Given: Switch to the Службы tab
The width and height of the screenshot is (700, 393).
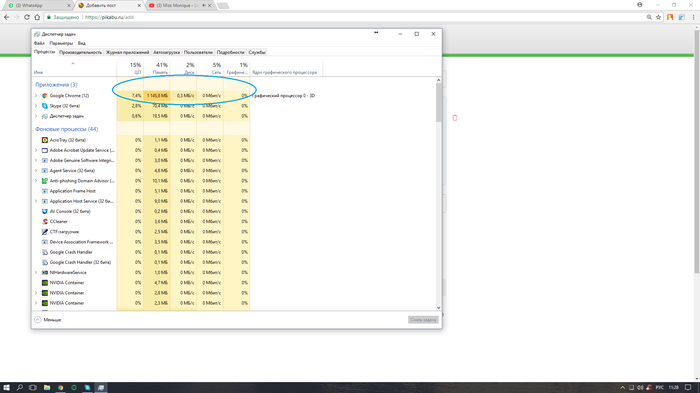Looking at the screenshot, I should coord(257,52).
